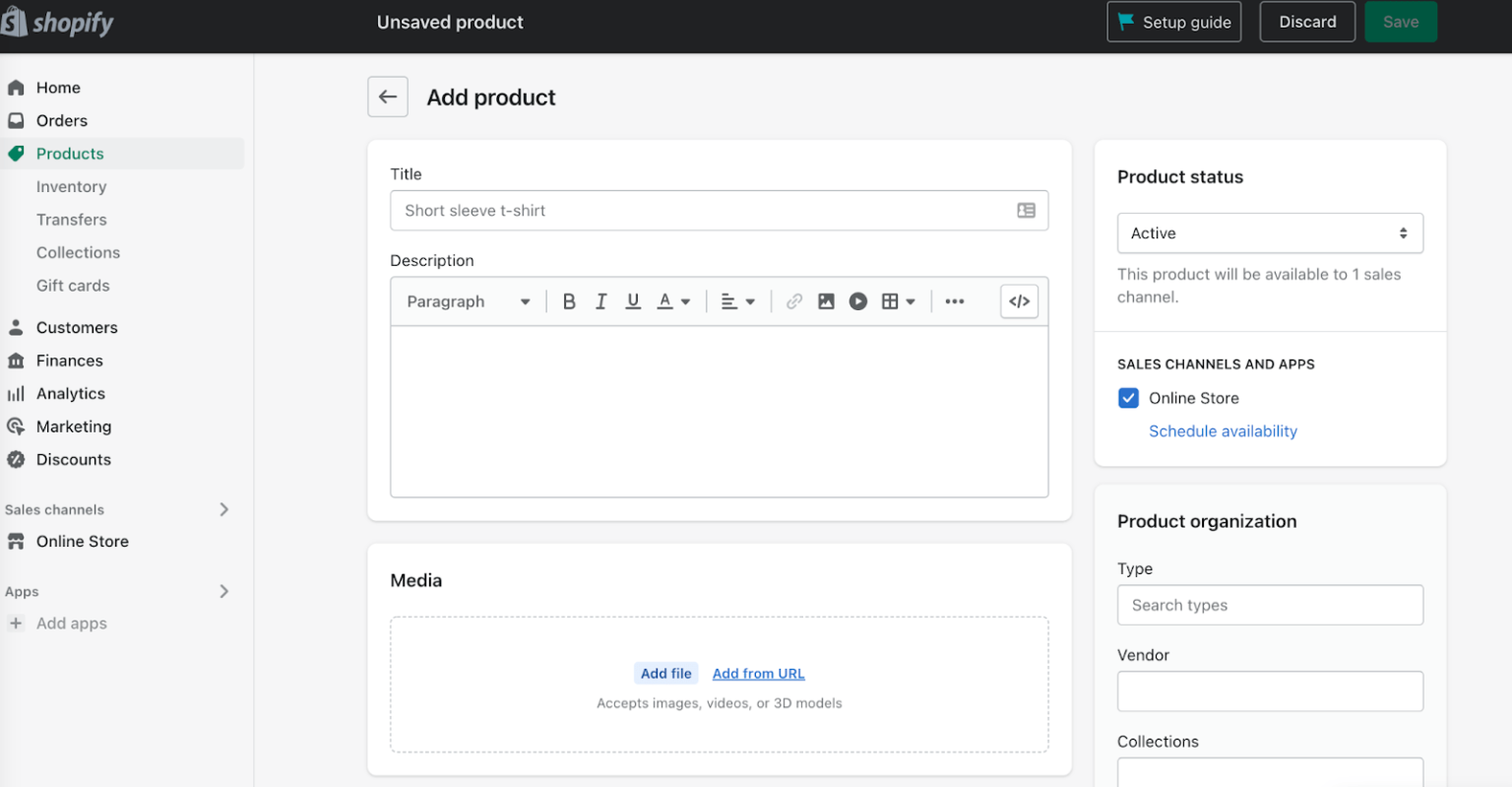The image size is (1512, 787).
Task: Click the Schedule availability link
Action: [x=1223, y=430]
